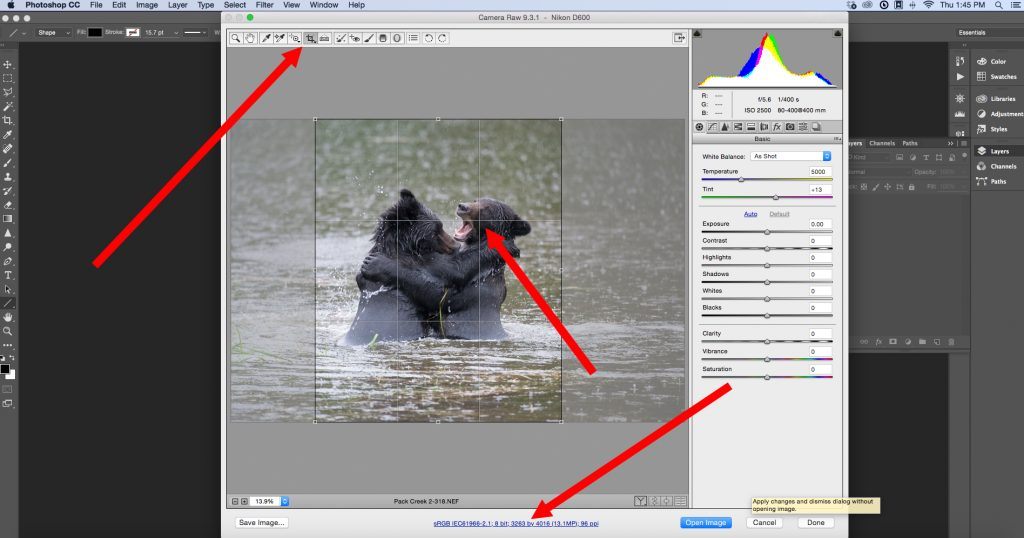This screenshot has width=1024, height=538.
Task: Open Camera Raw preferences list icon
Action: pos(414,38)
